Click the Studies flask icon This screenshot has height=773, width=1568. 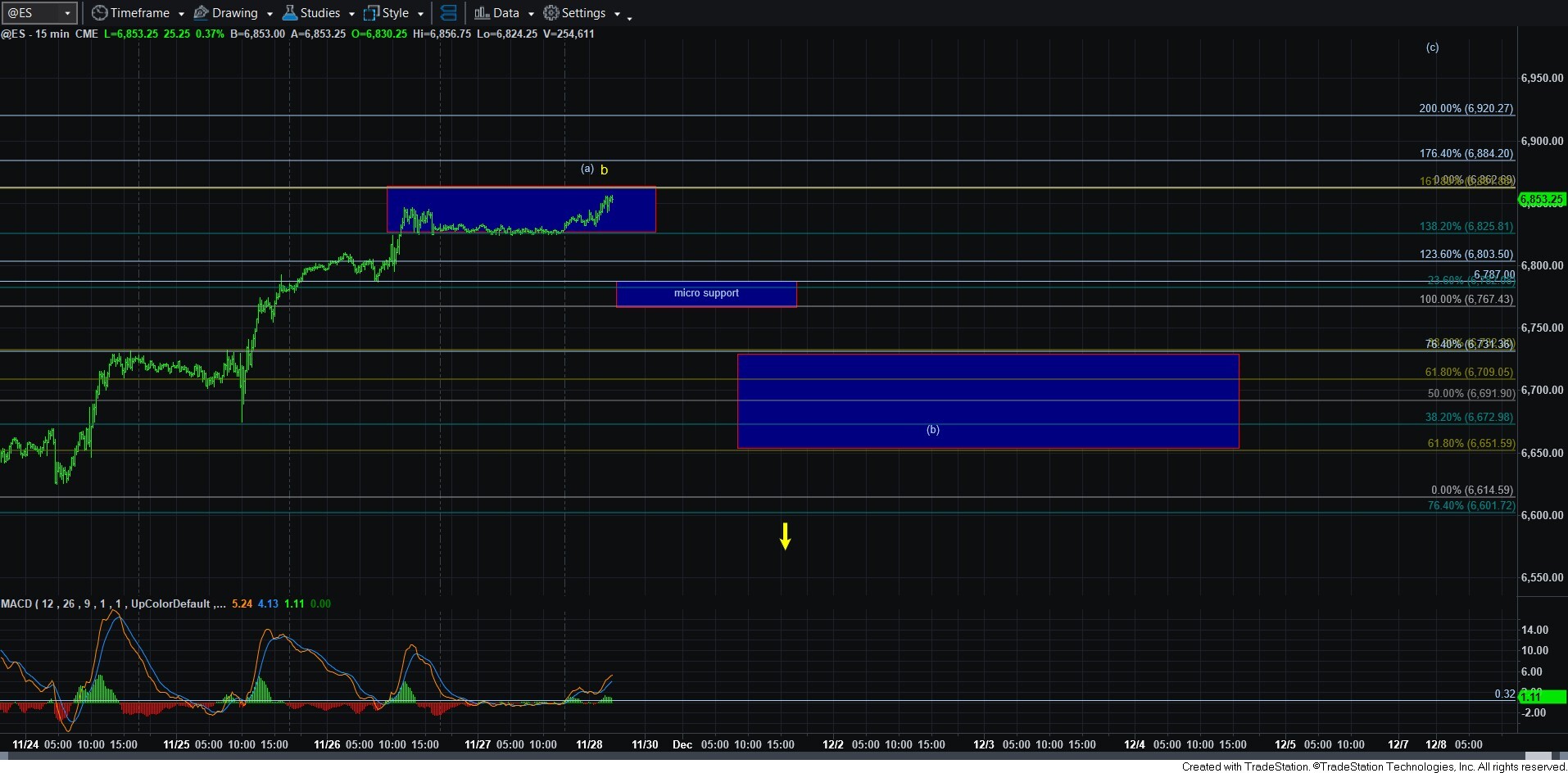point(289,13)
